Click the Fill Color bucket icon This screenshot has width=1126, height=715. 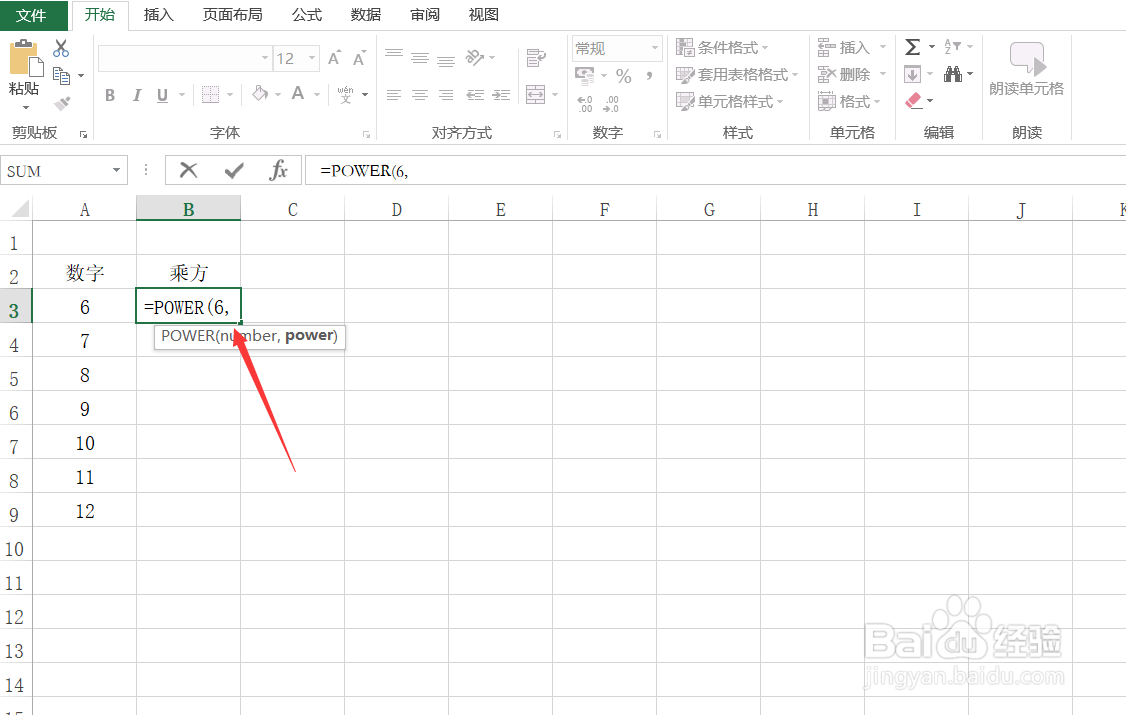click(x=259, y=94)
